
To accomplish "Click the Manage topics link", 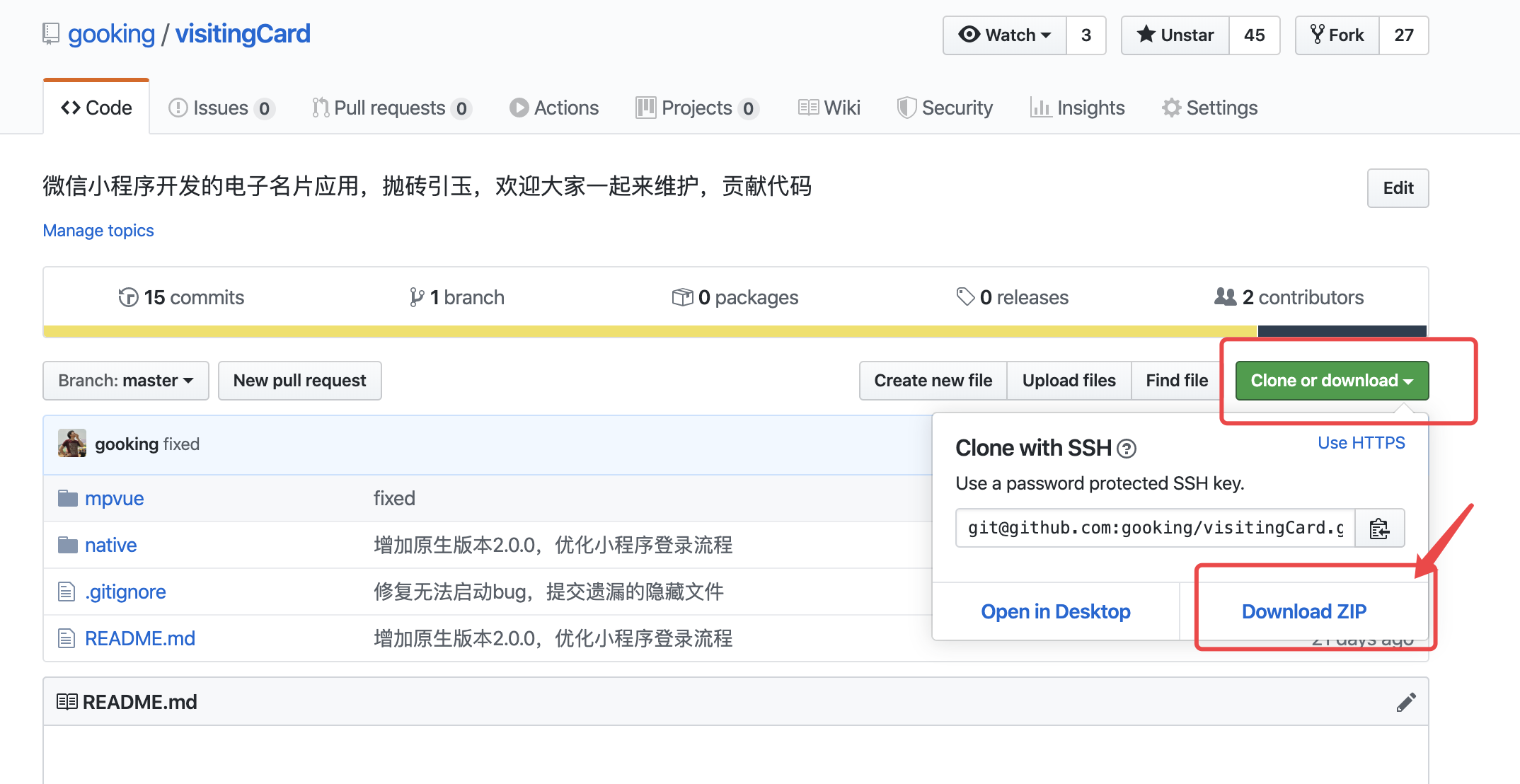I will (98, 231).
